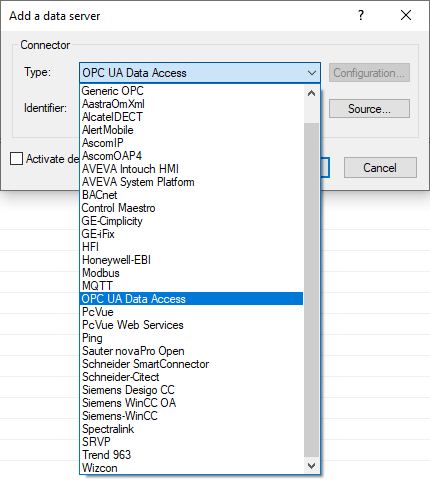Select AastraOmXml connector type

coord(192,104)
